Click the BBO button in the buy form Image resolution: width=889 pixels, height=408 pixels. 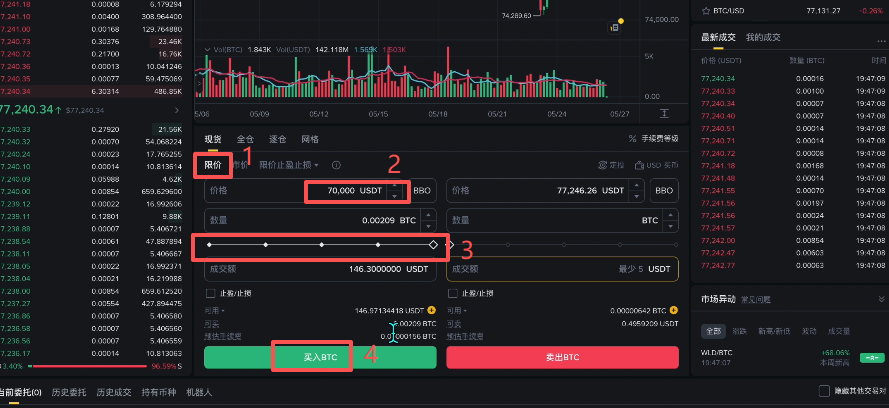[x=422, y=191]
